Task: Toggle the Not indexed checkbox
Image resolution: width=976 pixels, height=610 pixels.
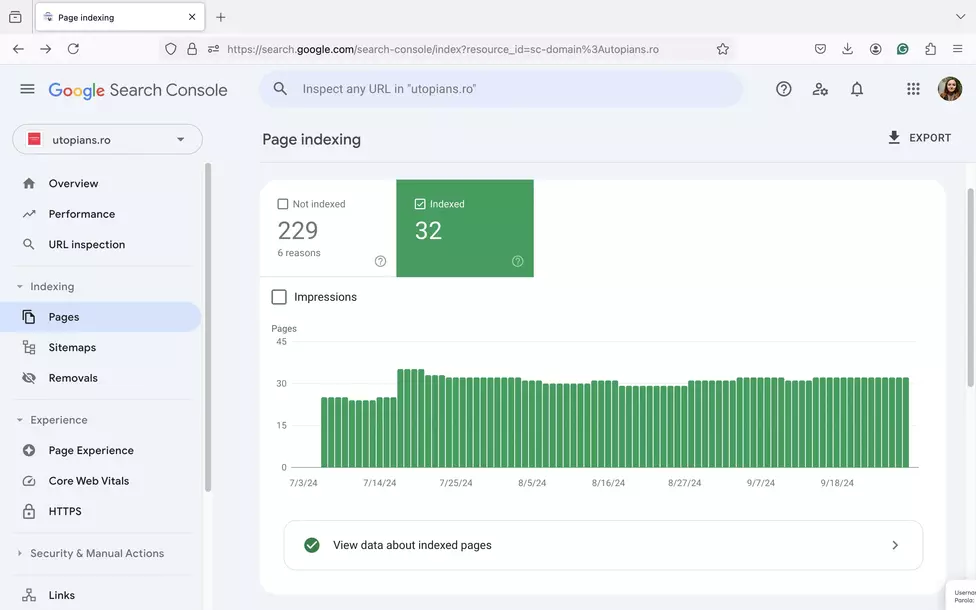Action: pyautogui.click(x=283, y=204)
